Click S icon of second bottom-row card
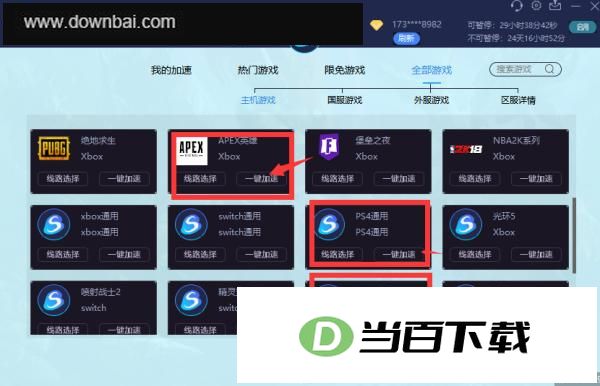The height and width of the screenshot is (386, 600). [191, 300]
